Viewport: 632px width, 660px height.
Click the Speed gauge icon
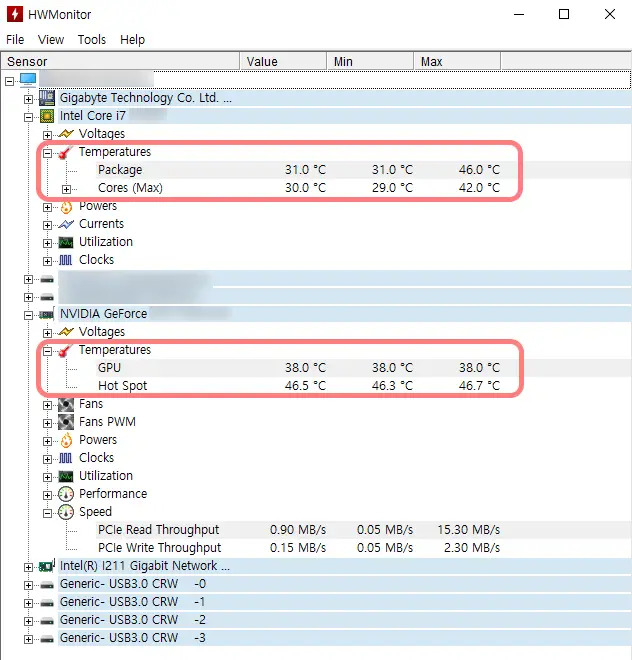coord(66,512)
